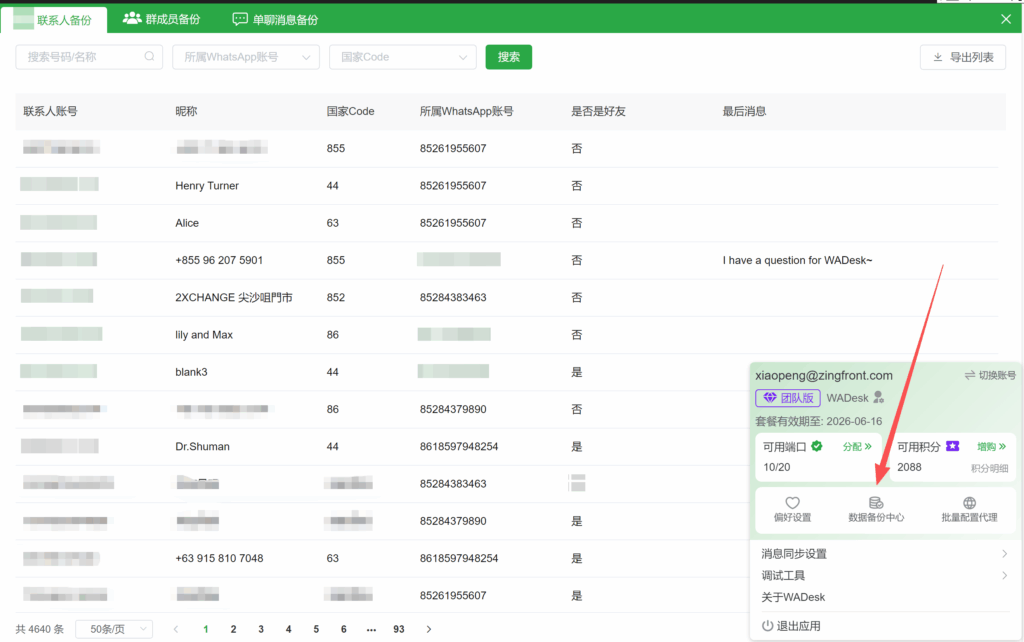Click the 导出列表 export button
The height and width of the screenshot is (642, 1024).
(x=962, y=57)
